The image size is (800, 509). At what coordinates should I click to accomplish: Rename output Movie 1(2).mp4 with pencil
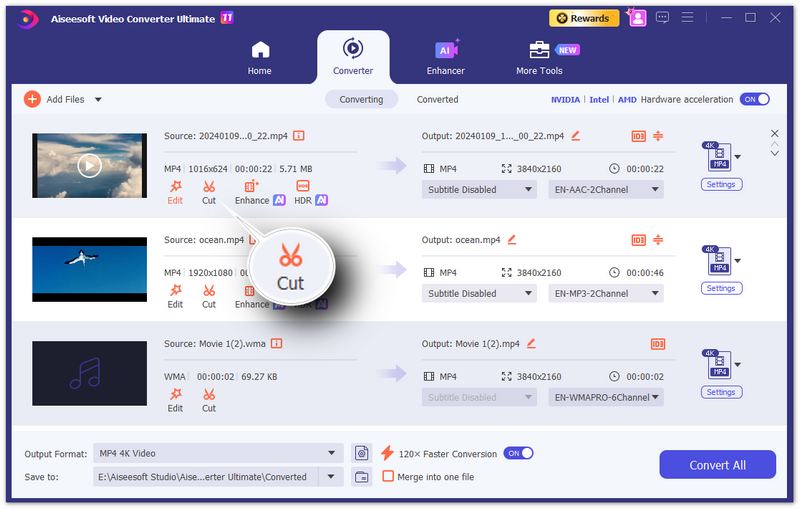531,343
